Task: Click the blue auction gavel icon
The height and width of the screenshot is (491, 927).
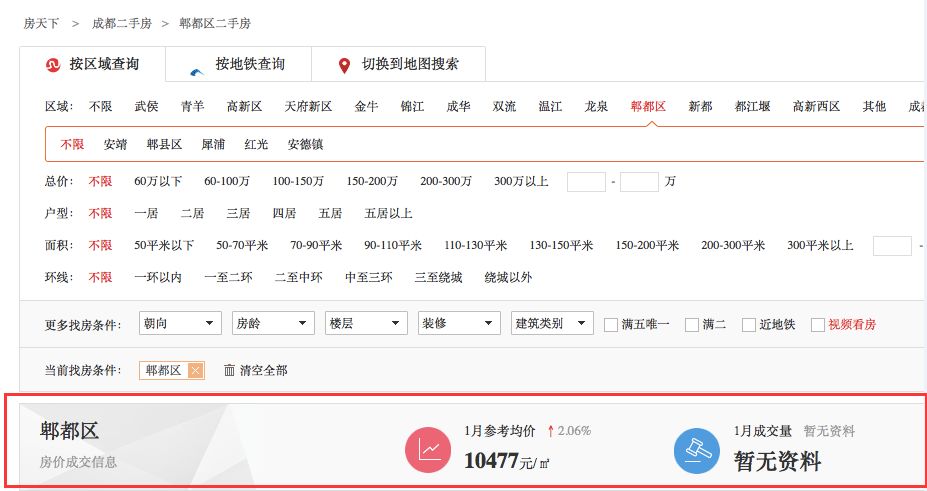Action: (x=697, y=450)
